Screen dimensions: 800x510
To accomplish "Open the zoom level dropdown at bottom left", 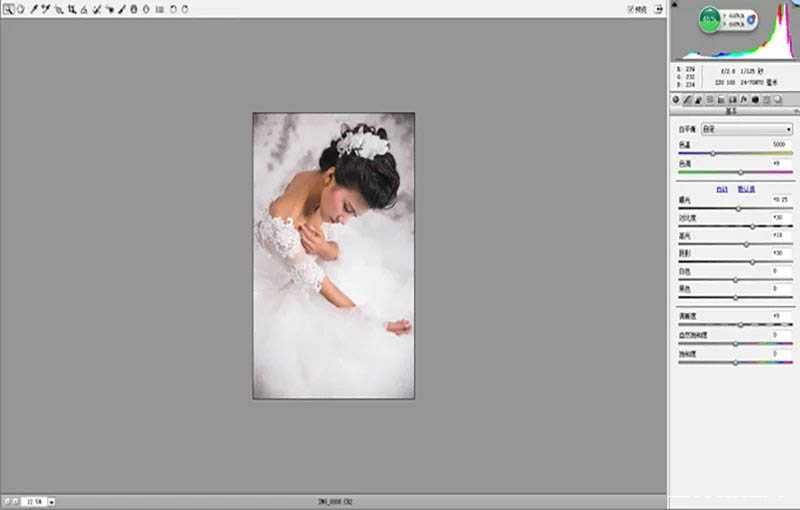I will [x=52, y=502].
